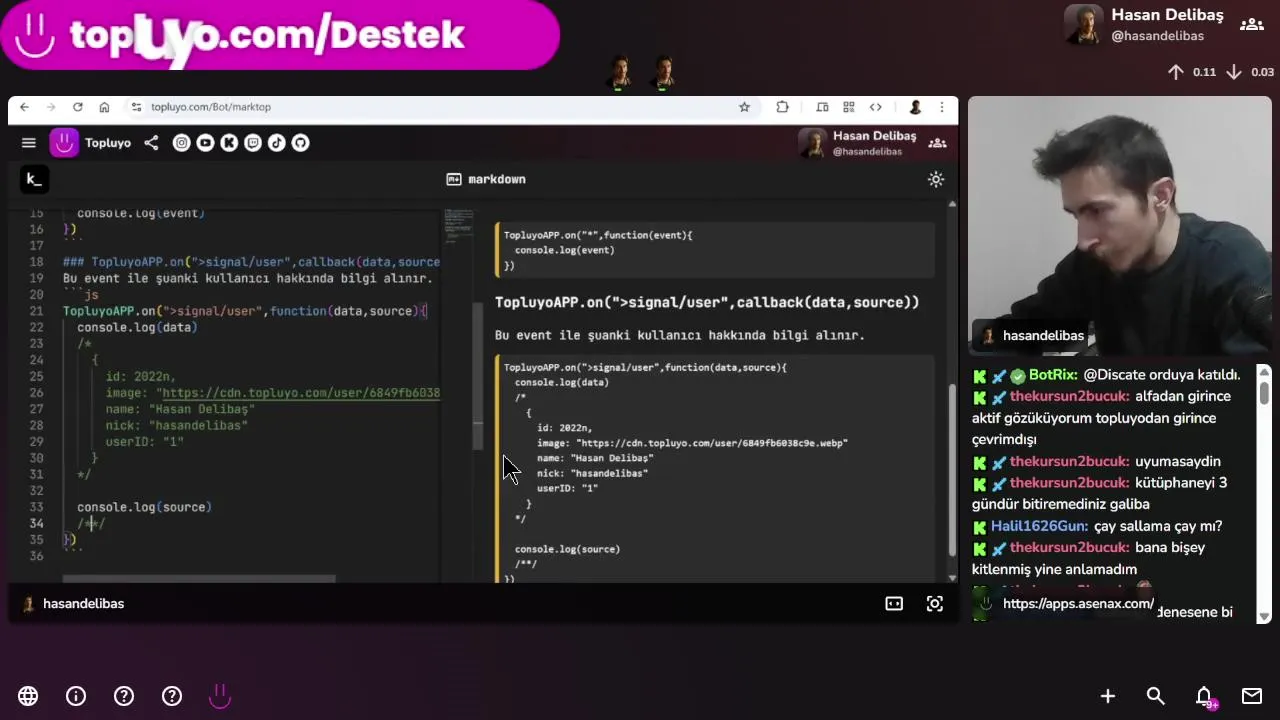1280x720 pixels.
Task: Click the TopluyoAPP.on signal/user heading in the preview
Action: [707, 302]
